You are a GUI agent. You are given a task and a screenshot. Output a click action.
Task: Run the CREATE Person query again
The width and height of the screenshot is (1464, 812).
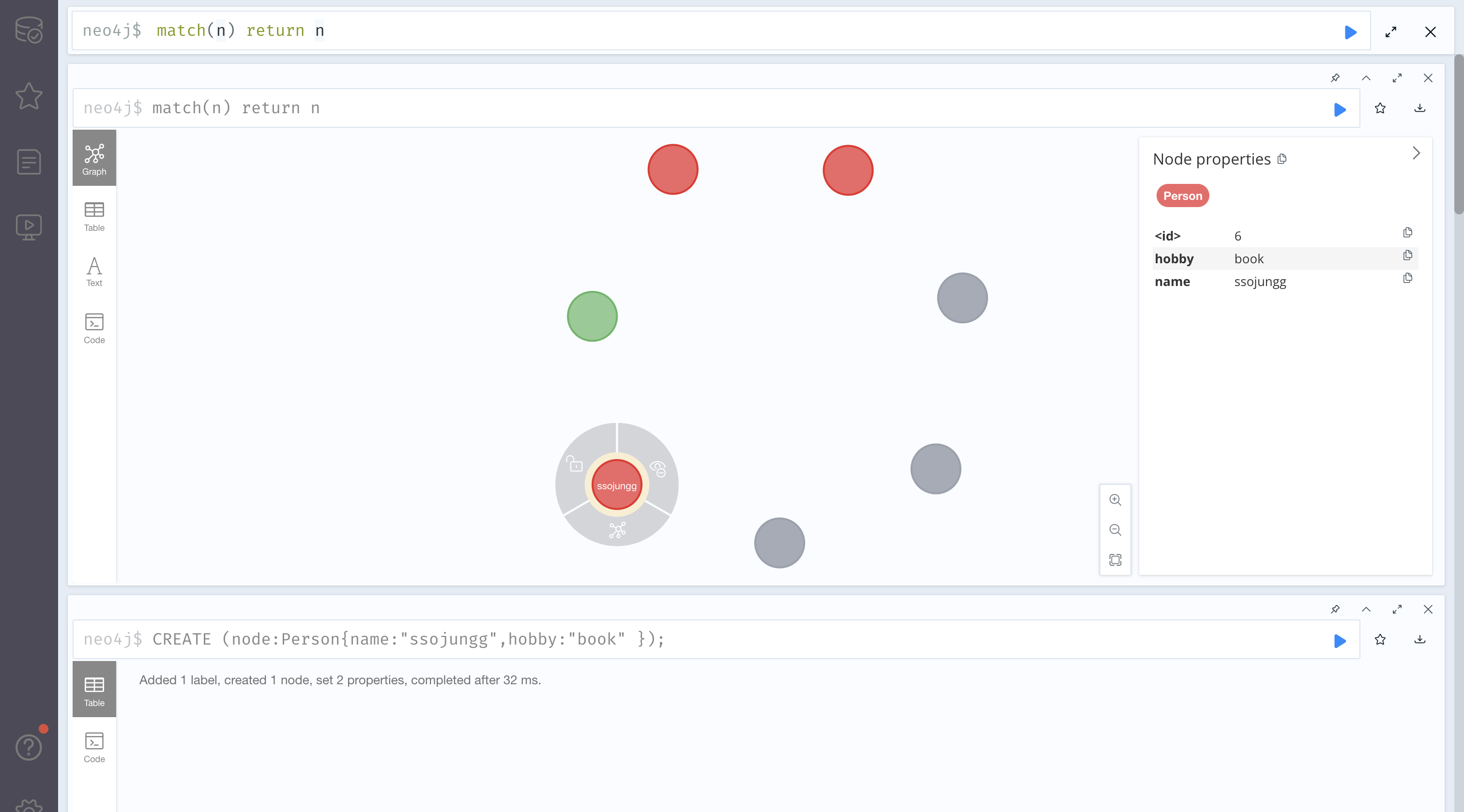tap(1340, 640)
